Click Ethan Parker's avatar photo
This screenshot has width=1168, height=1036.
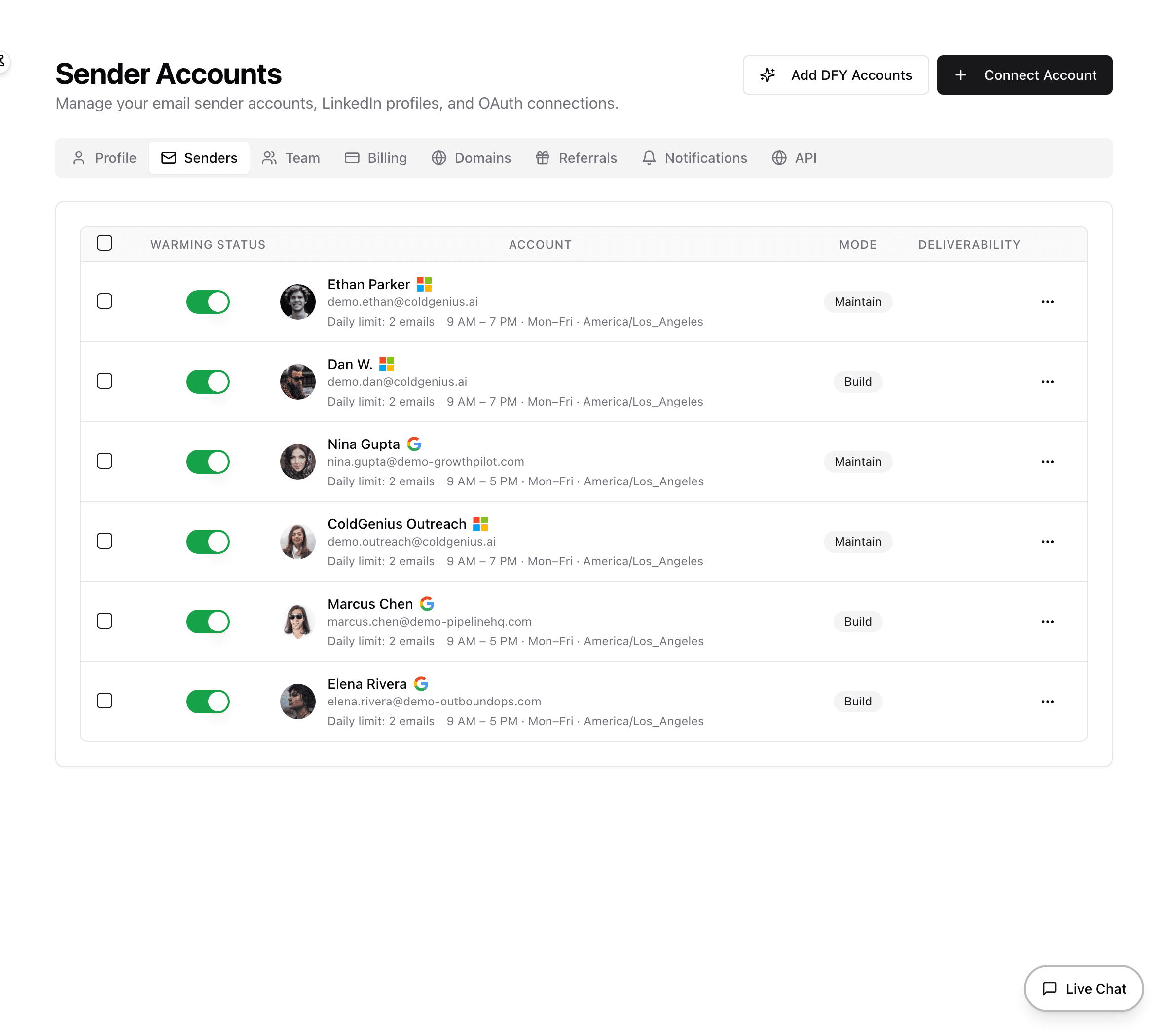pyautogui.click(x=298, y=302)
